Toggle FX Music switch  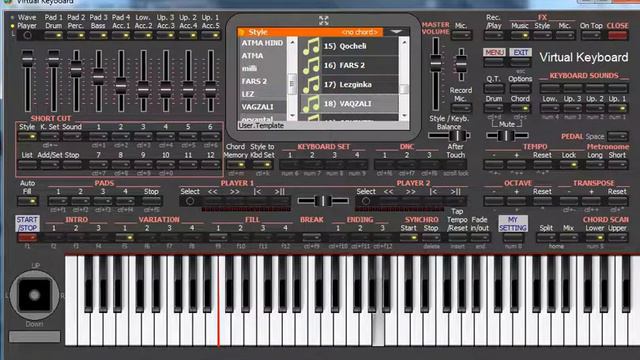[x=520, y=36]
